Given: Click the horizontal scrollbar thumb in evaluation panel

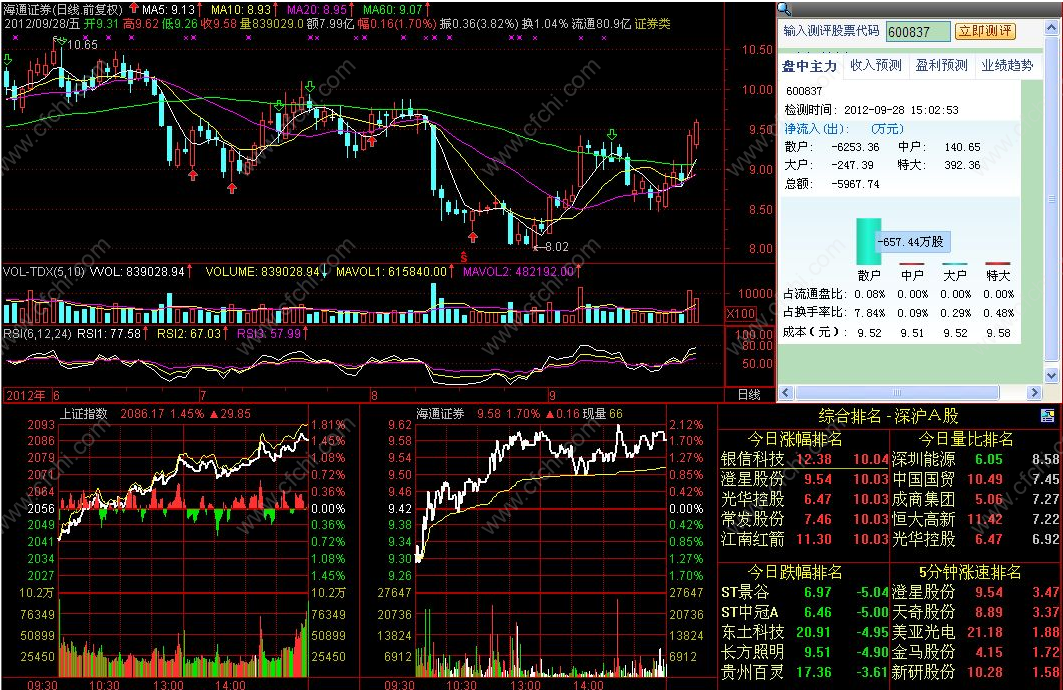Looking at the screenshot, I should click(x=897, y=392).
